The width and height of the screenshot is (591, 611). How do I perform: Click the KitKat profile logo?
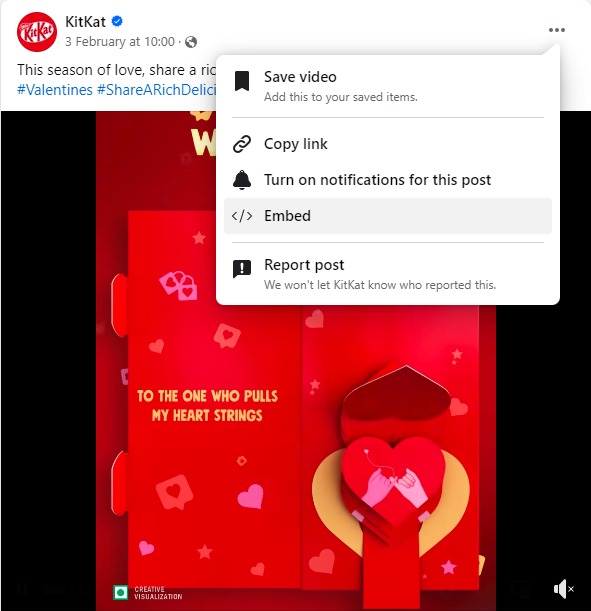point(37,32)
